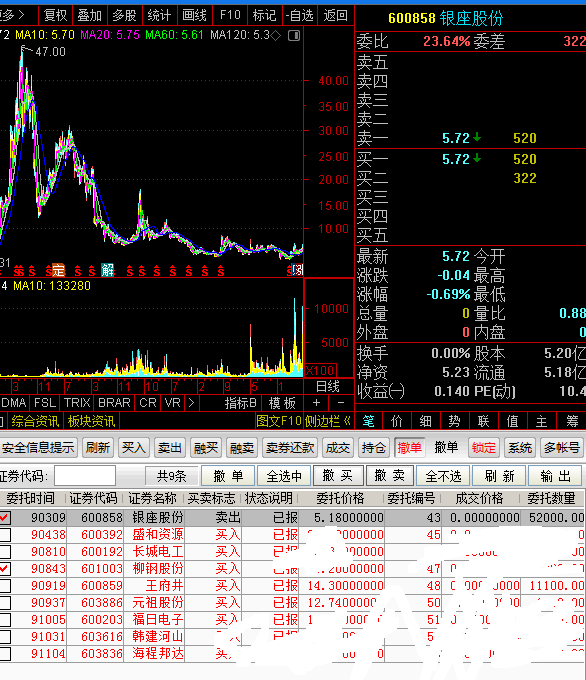Screen dimensions: 586x680
Task: Click the 标记 mark tool
Action: point(265,16)
